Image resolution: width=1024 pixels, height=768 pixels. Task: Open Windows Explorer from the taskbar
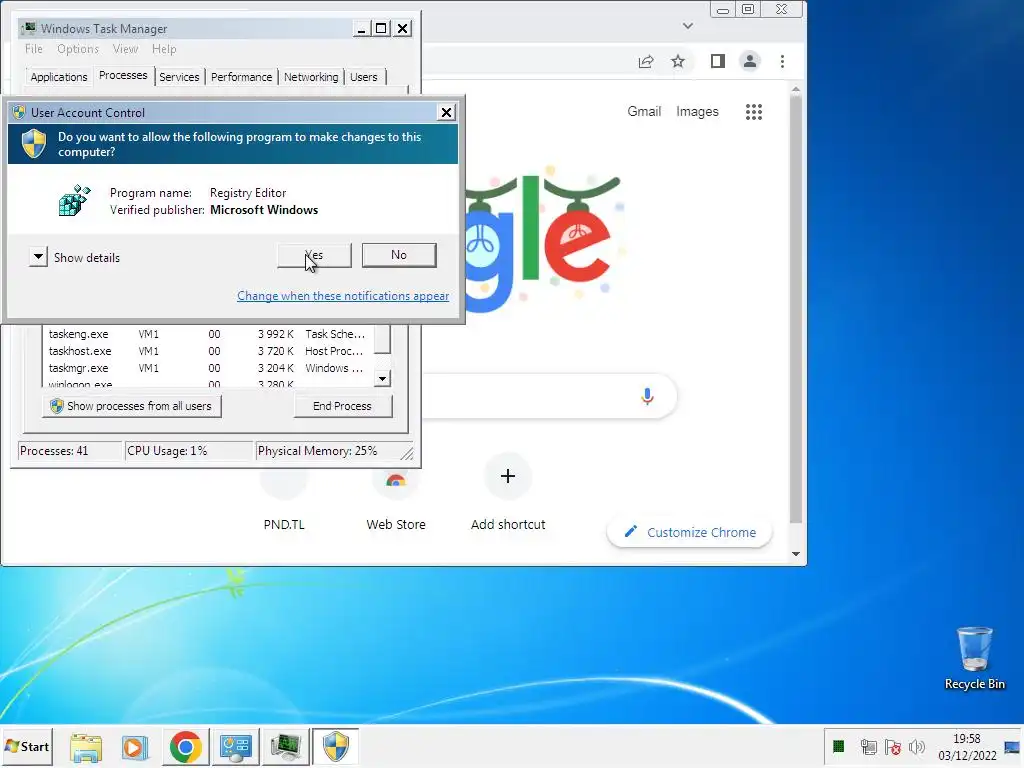tap(86, 747)
